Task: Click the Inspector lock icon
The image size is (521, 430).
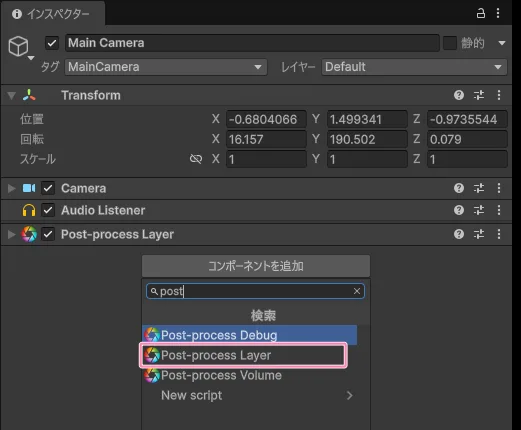Action: (x=481, y=13)
